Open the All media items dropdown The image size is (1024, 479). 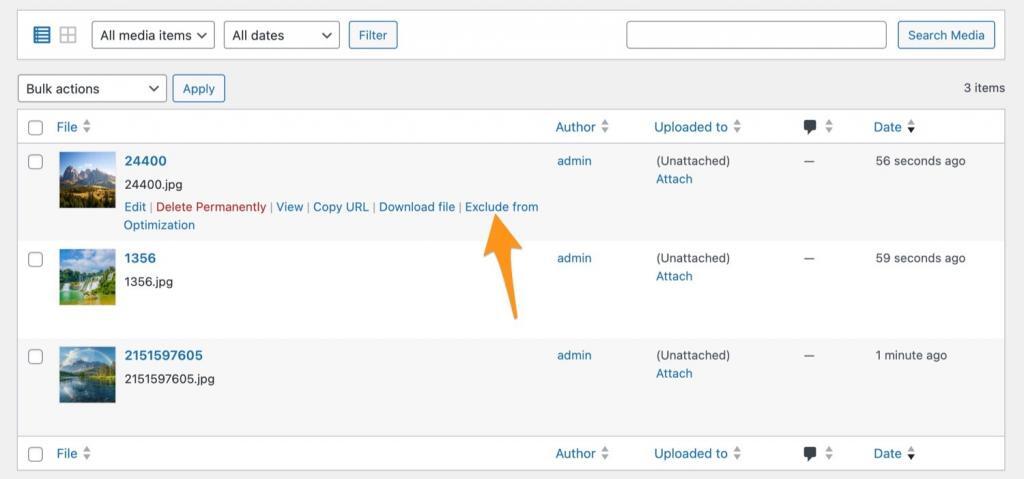[154, 35]
